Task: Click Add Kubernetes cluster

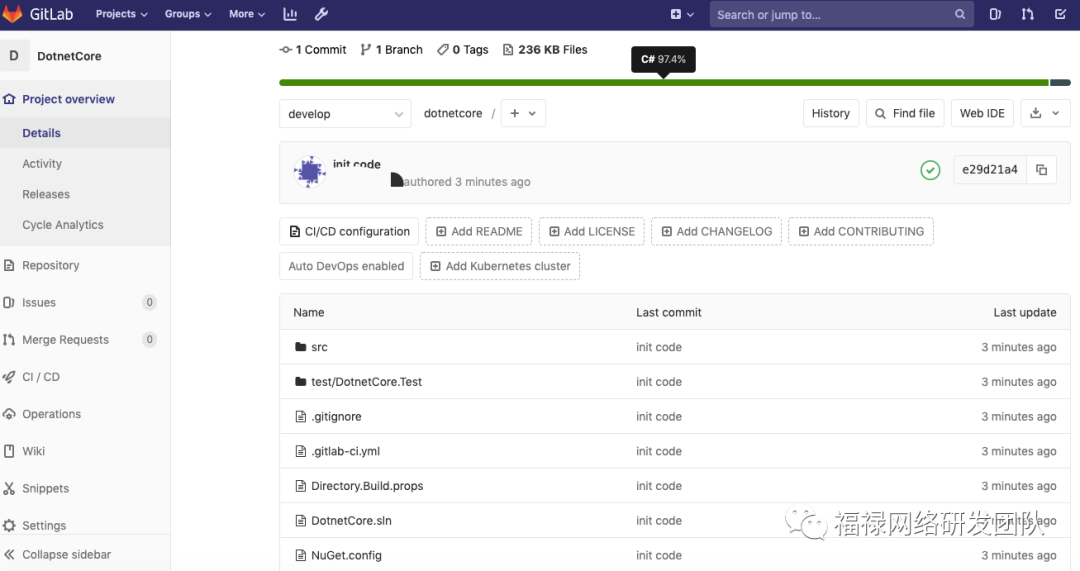Action: click(x=500, y=266)
